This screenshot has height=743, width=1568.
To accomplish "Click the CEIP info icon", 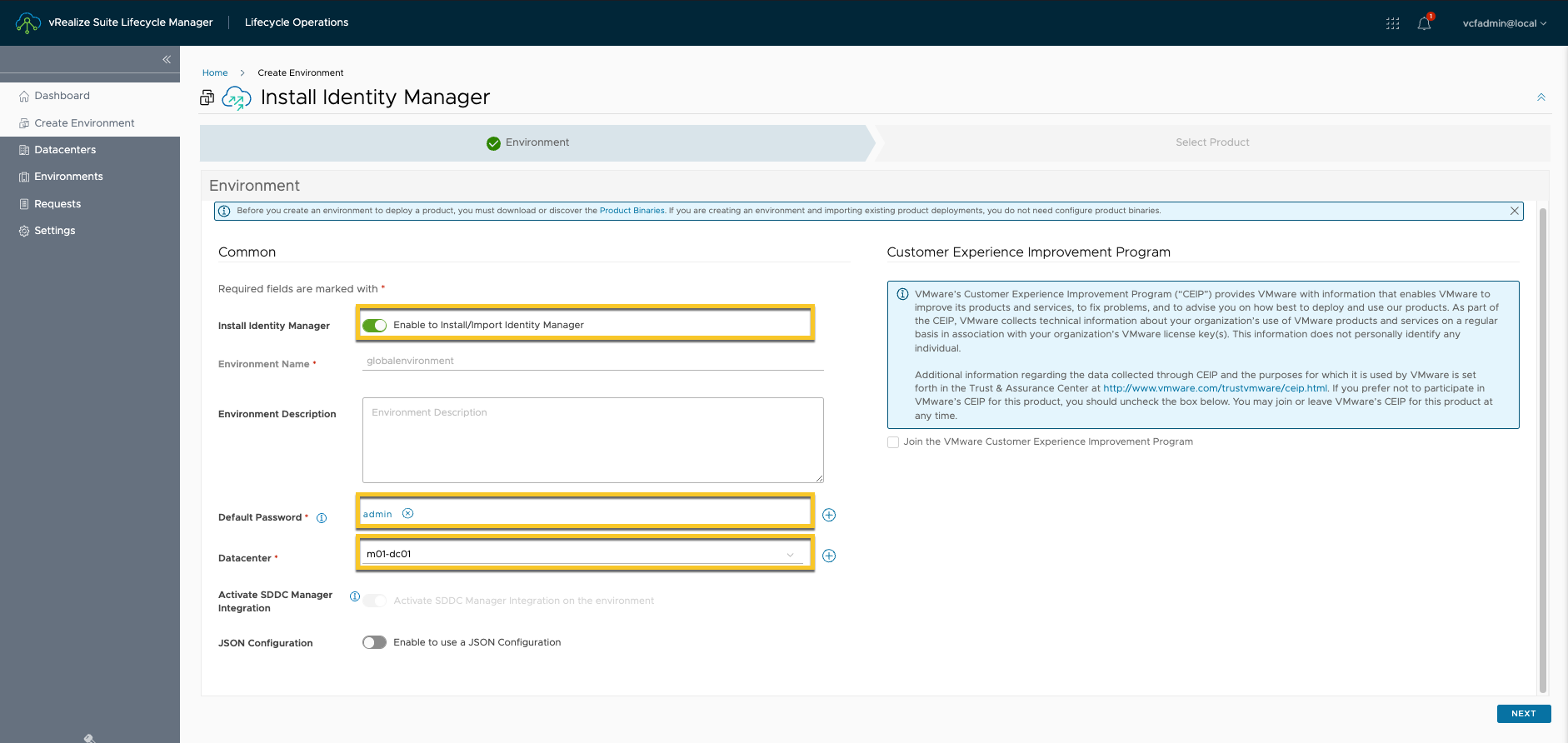I will [x=902, y=294].
